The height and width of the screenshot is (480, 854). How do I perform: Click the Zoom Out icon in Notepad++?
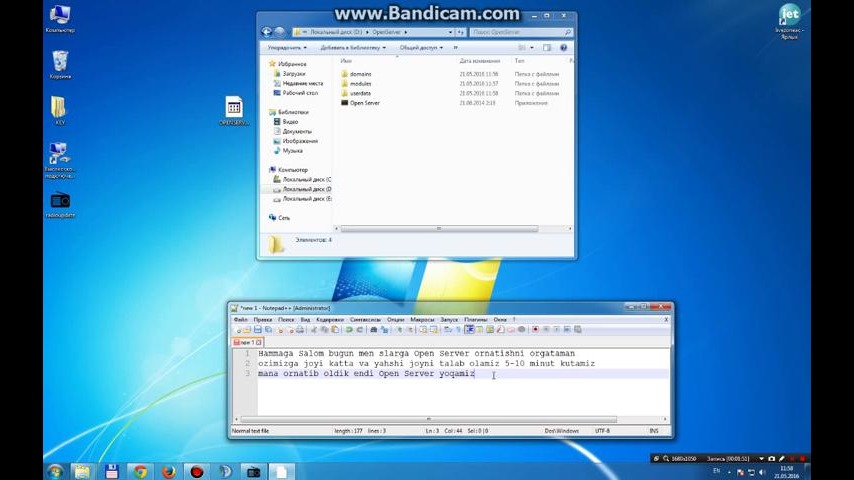pyautogui.click(x=410, y=330)
